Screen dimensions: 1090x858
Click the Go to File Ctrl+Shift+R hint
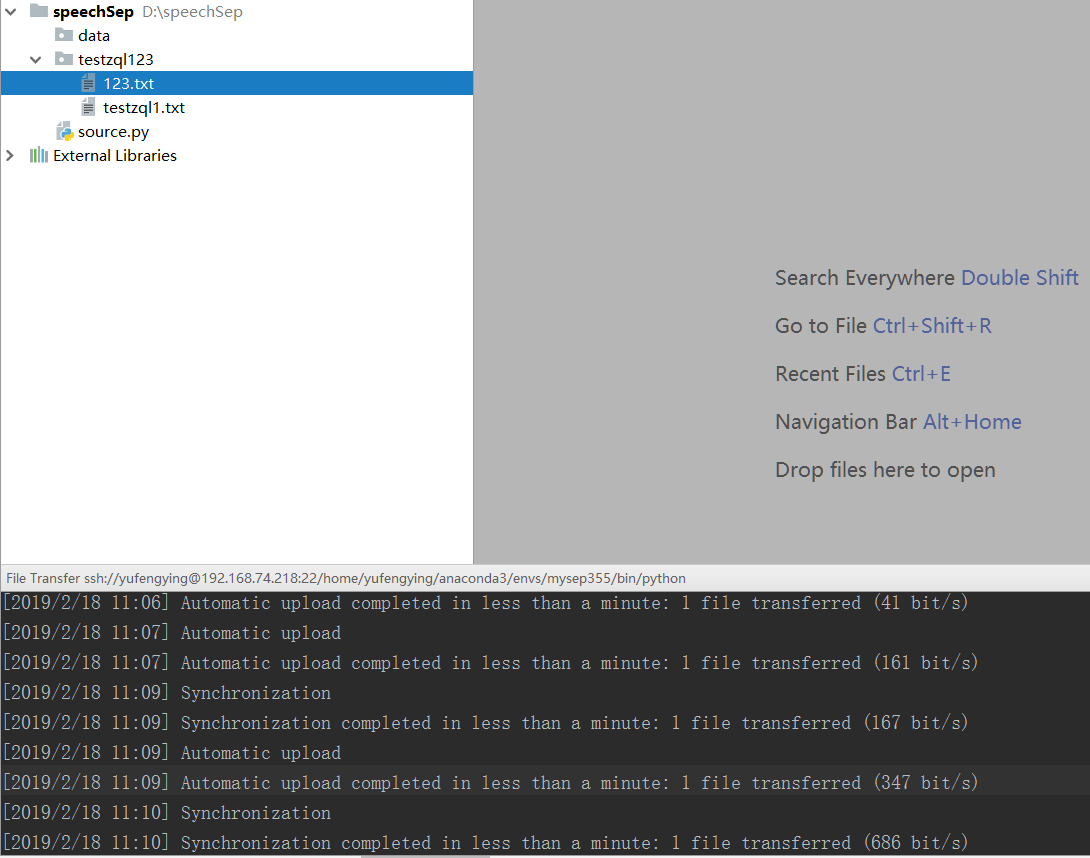click(883, 325)
